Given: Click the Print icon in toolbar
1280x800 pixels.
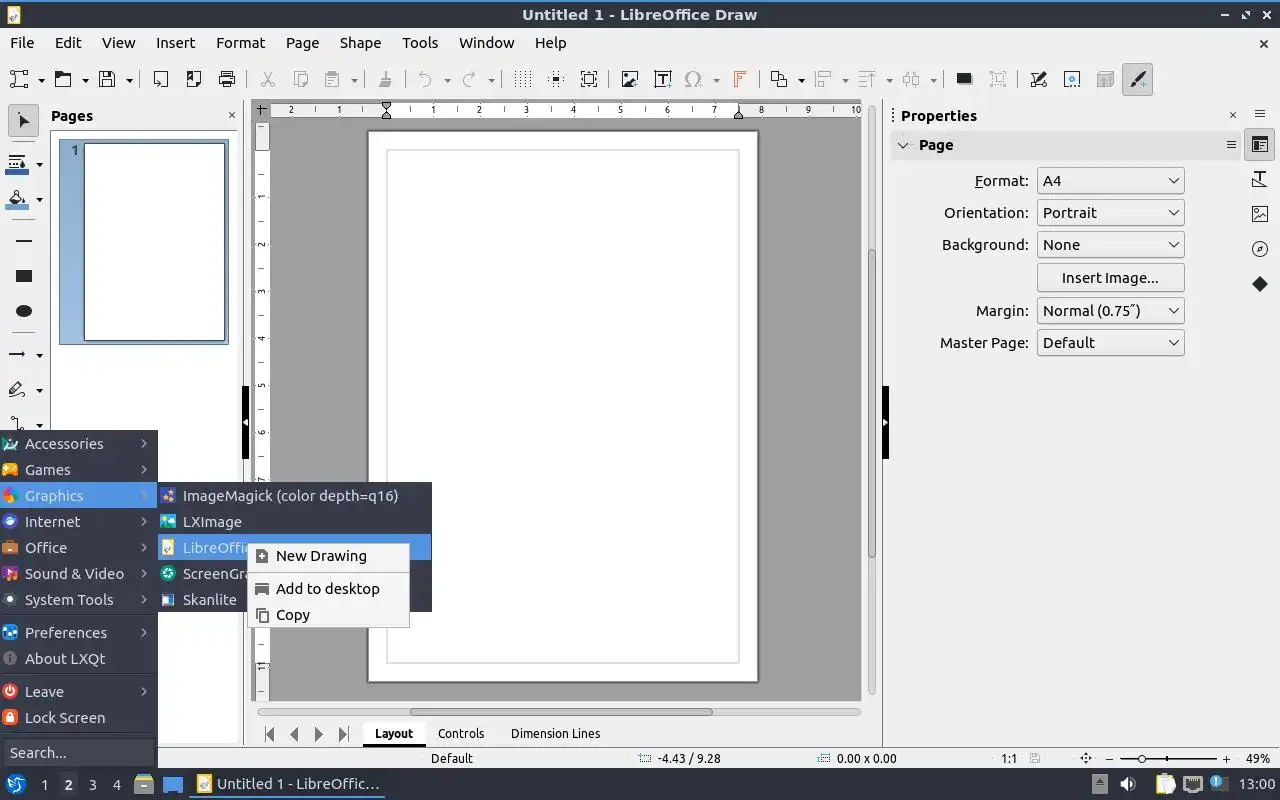Looking at the screenshot, I should (x=227, y=79).
